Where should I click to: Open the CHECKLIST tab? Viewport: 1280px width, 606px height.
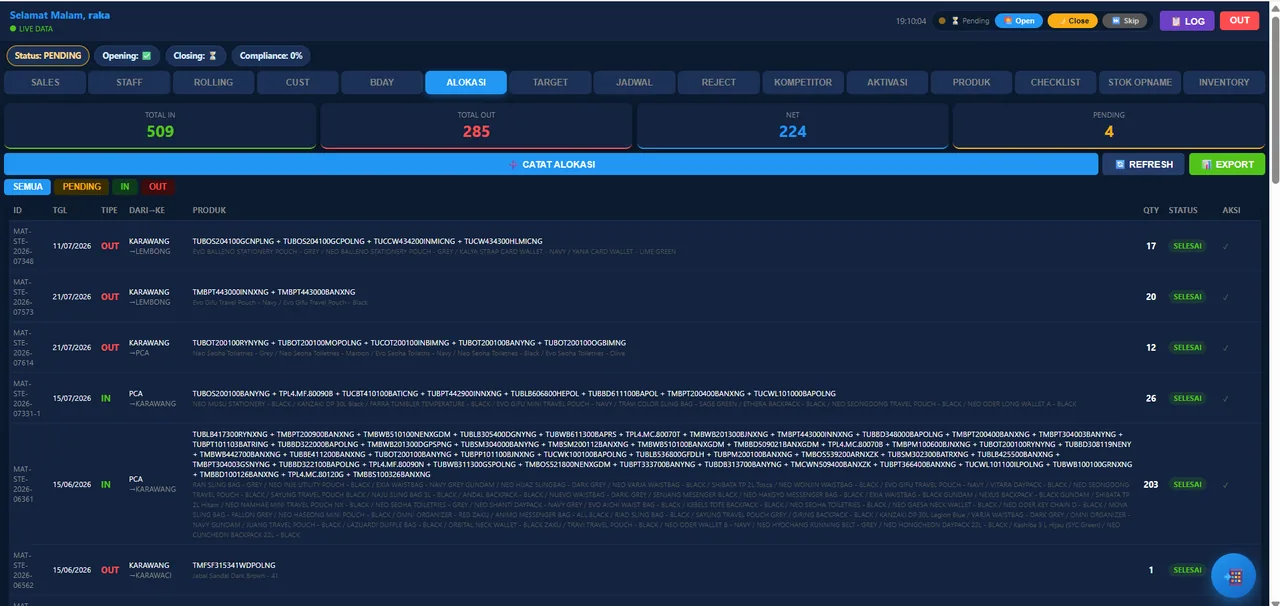[x=1055, y=82]
